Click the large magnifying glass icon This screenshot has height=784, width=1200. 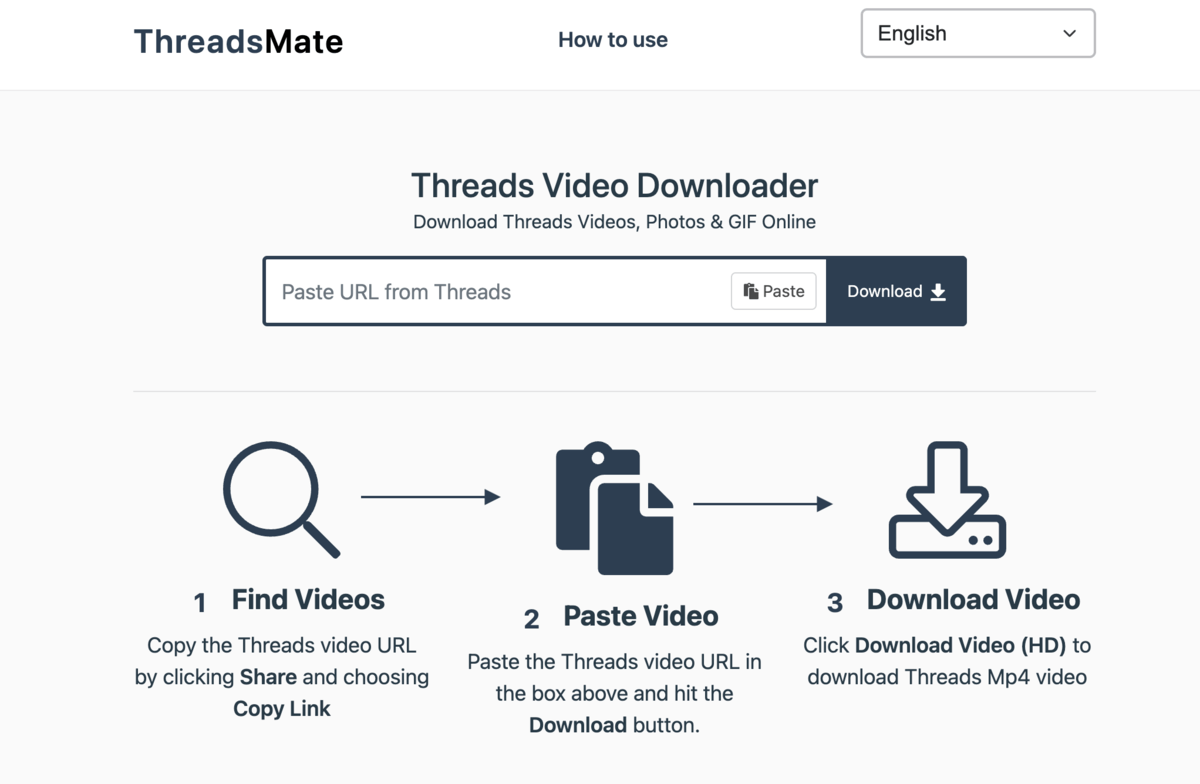[x=280, y=498]
